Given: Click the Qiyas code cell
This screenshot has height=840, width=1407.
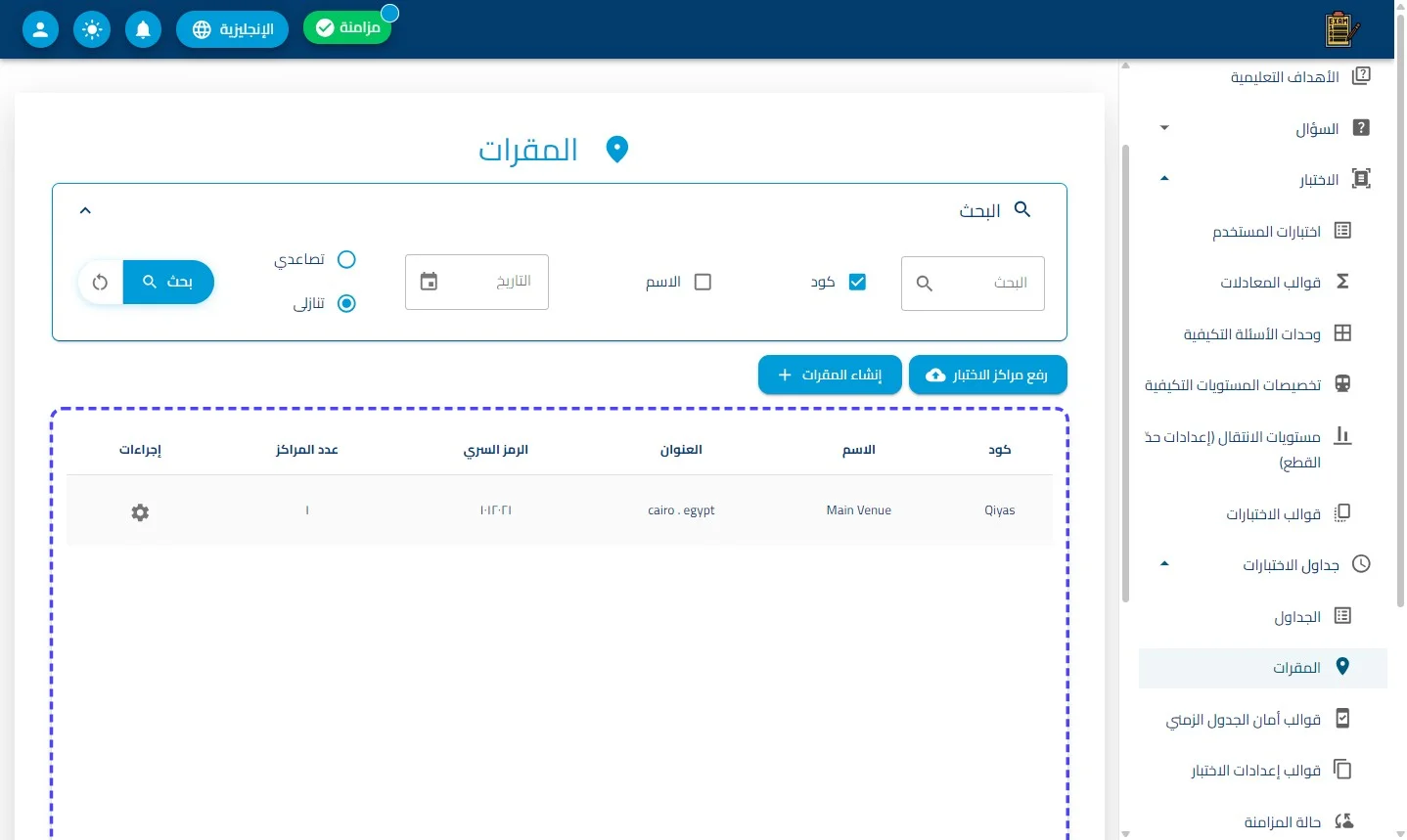Looking at the screenshot, I should (1000, 510).
